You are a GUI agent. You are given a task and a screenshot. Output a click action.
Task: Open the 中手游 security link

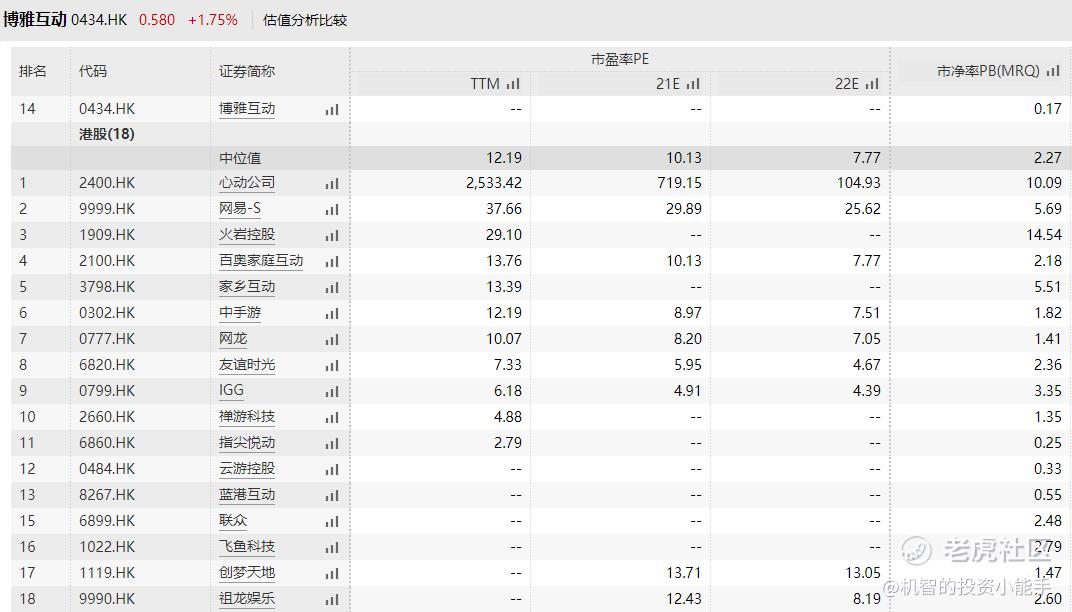point(240,312)
